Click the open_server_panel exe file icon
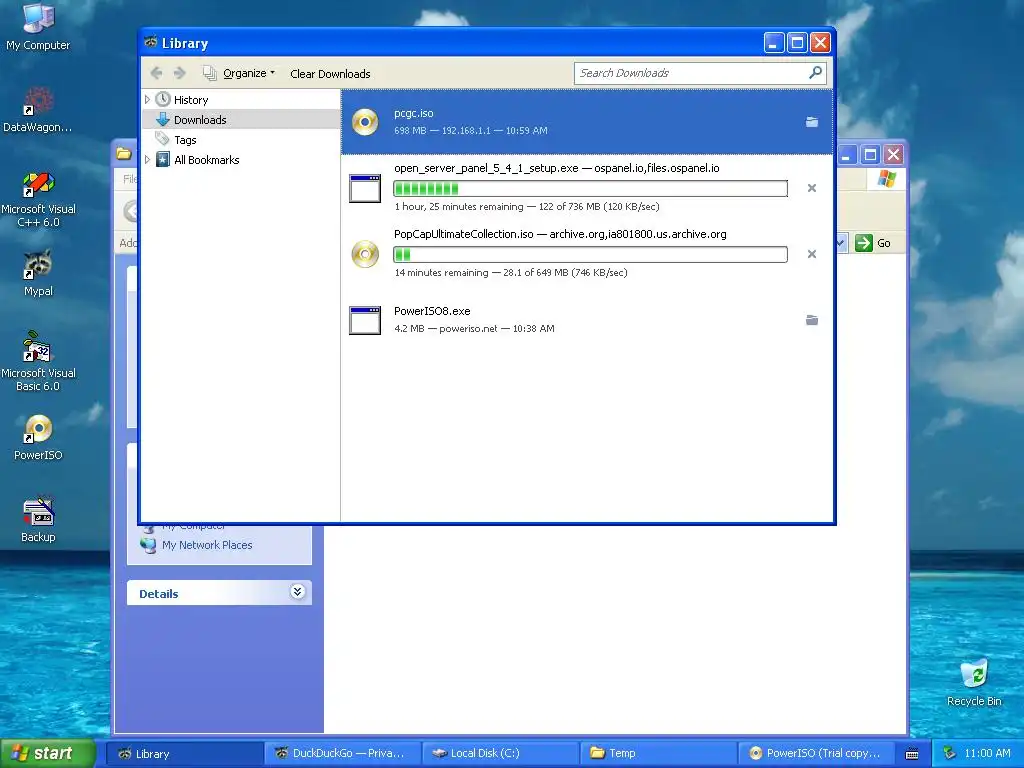 [365, 189]
